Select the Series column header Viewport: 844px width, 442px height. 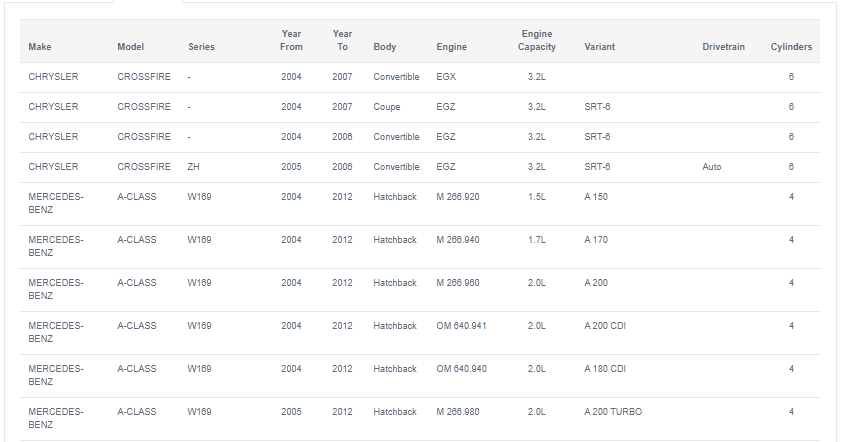tap(201, 47)
